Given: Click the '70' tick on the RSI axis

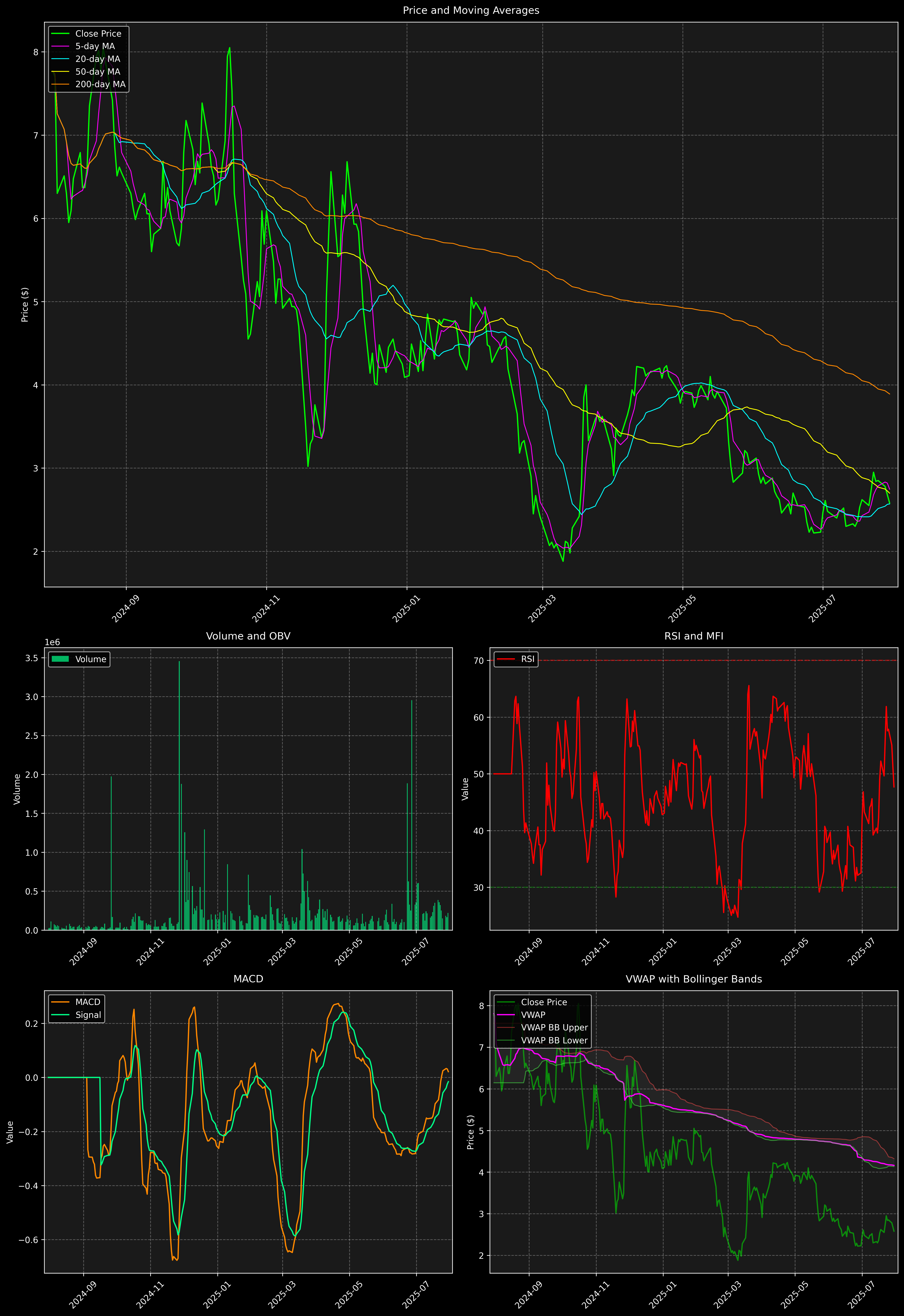Looking at the screenshot, I should 479,661.
